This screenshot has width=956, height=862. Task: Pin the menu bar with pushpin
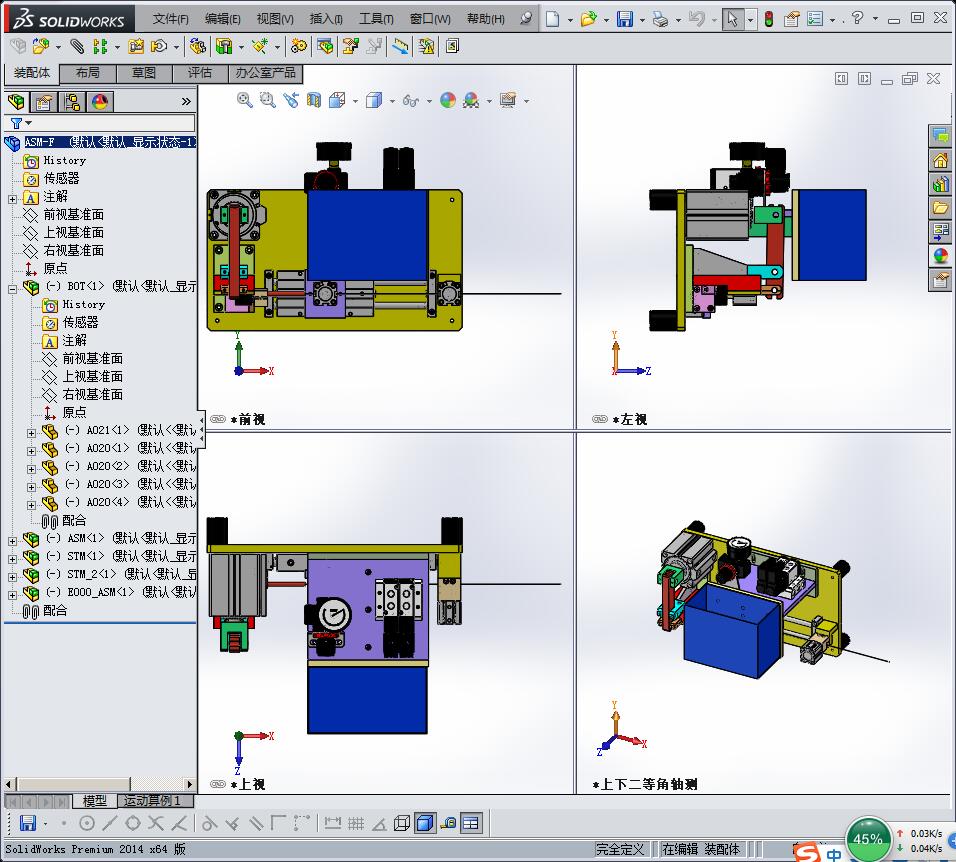tap(526, 18)
